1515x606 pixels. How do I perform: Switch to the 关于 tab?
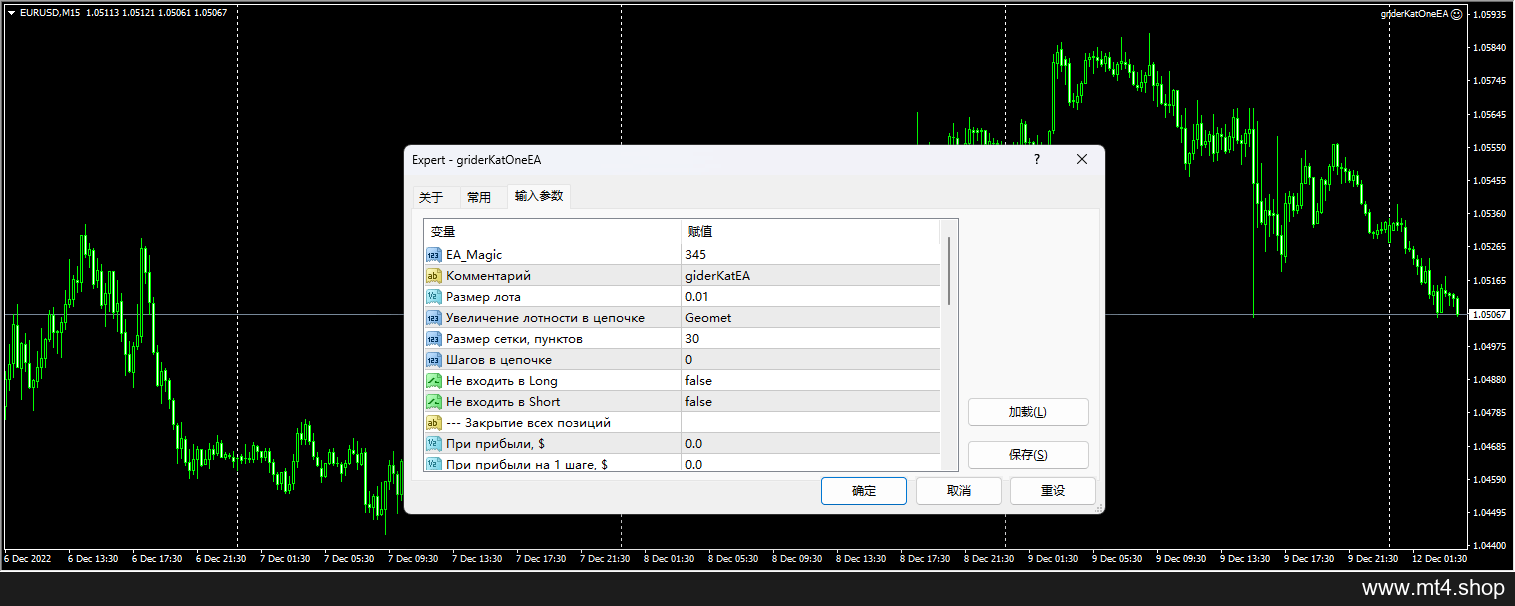[x=431, y=197]
